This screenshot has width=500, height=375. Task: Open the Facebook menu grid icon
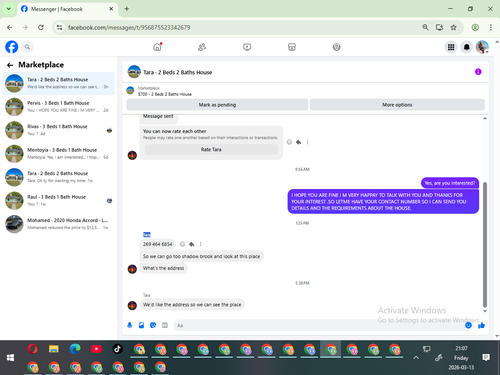pyautogui.click(x=451, y=47)
